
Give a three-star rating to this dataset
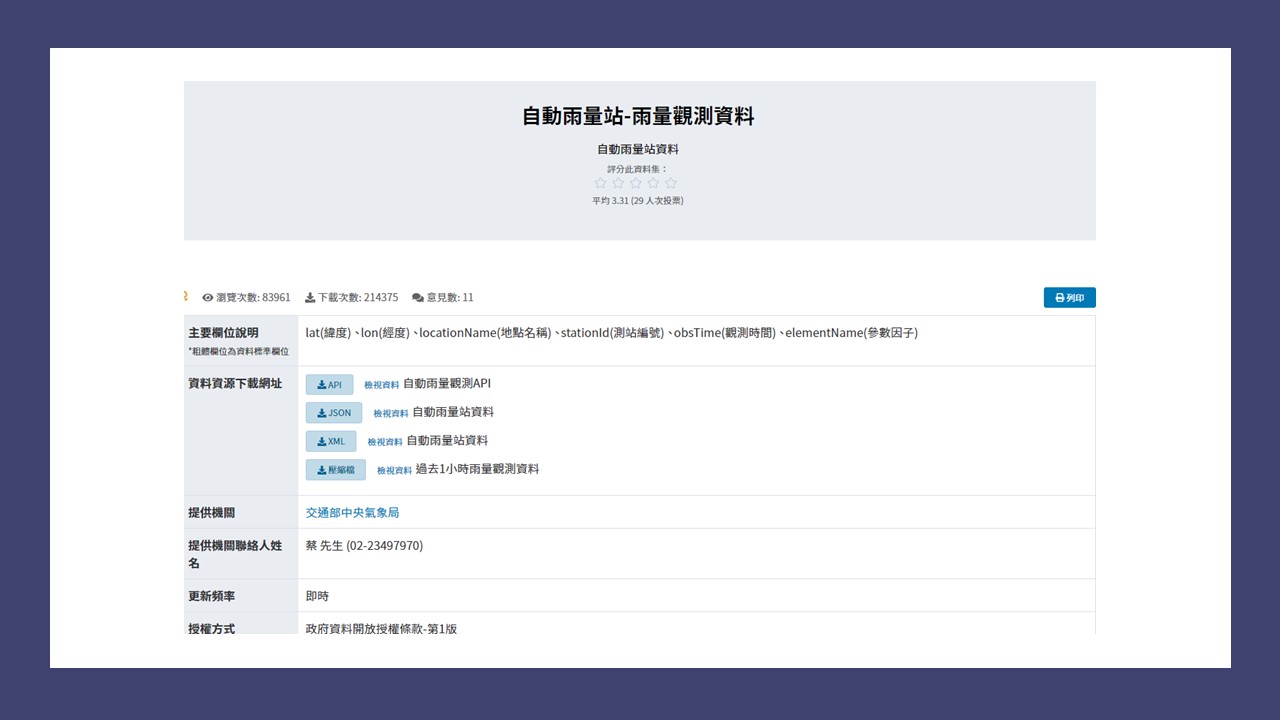pos(636,183)
